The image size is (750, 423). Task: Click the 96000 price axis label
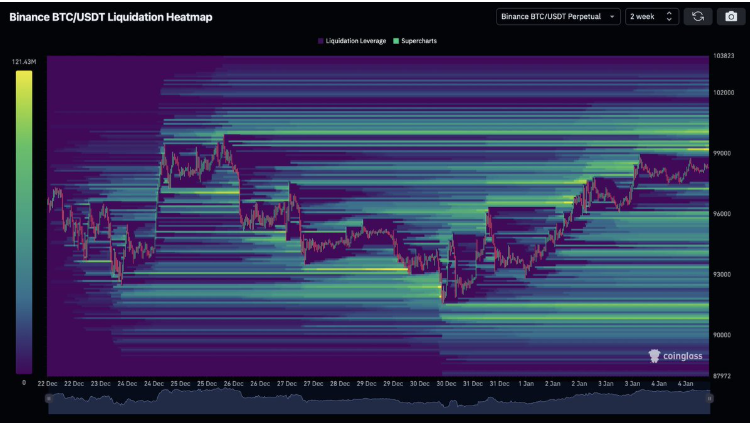pyautogui.click(x=722, y=214)
